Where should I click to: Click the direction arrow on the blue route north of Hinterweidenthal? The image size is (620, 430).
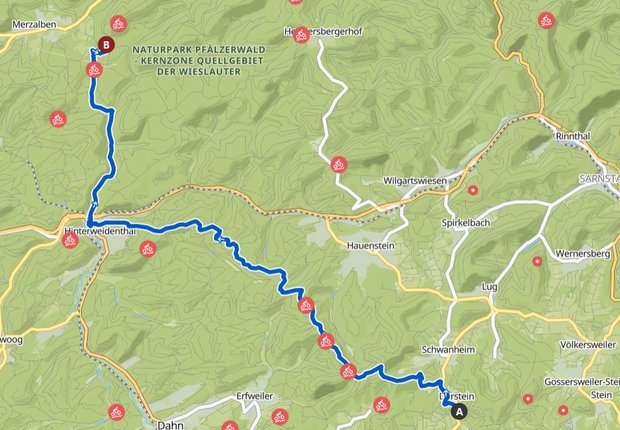click(x=94, y=204)
